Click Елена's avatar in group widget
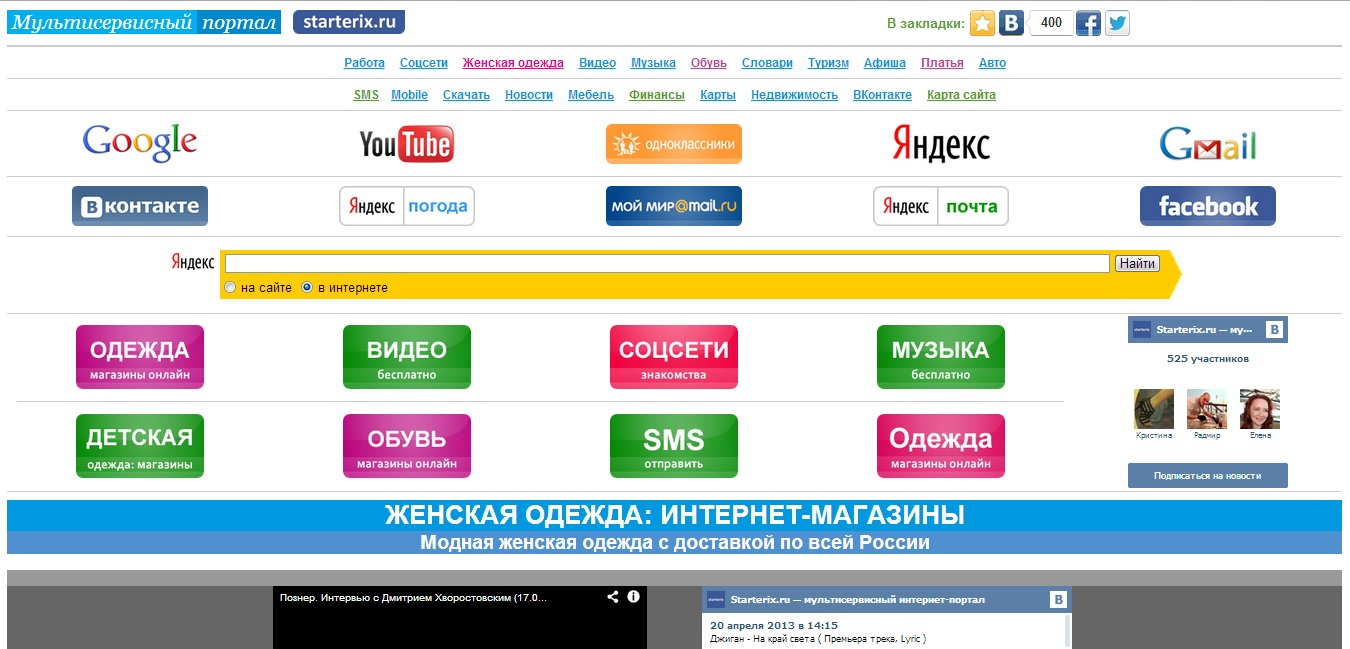The image size is (1350, 649). [x=1260, y=409]
